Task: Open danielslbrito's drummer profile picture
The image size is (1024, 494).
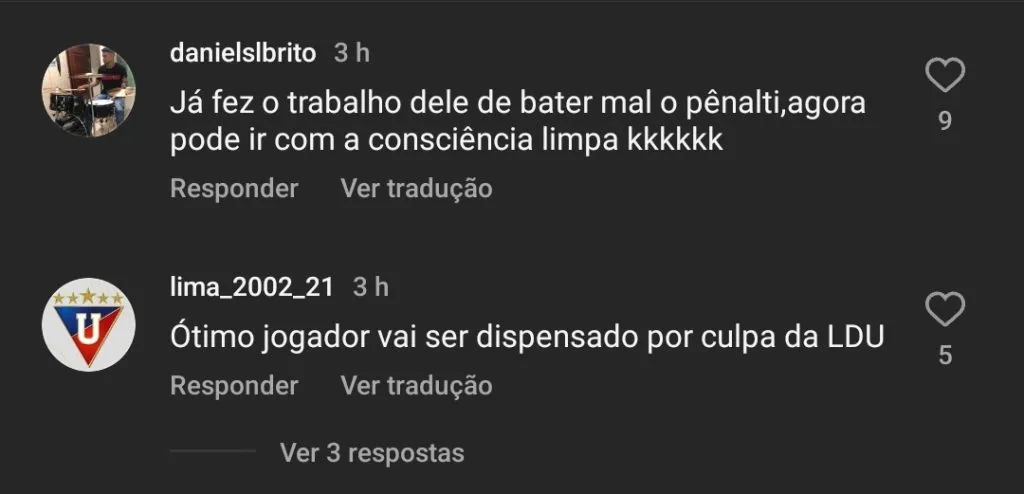Action: 89,90
